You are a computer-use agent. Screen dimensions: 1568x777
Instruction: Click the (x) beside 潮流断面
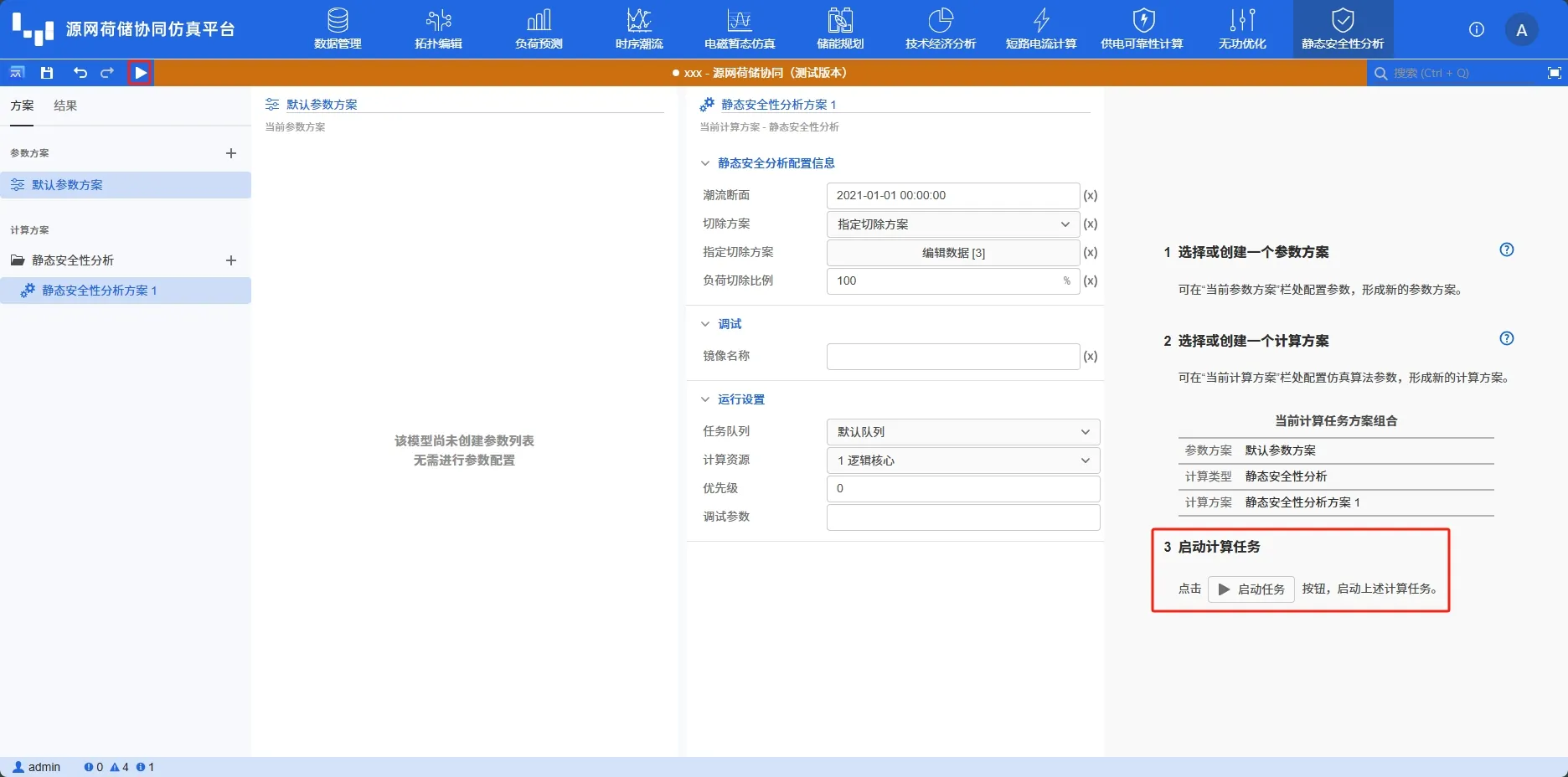pyautogui.click(x=1091, y=196)
